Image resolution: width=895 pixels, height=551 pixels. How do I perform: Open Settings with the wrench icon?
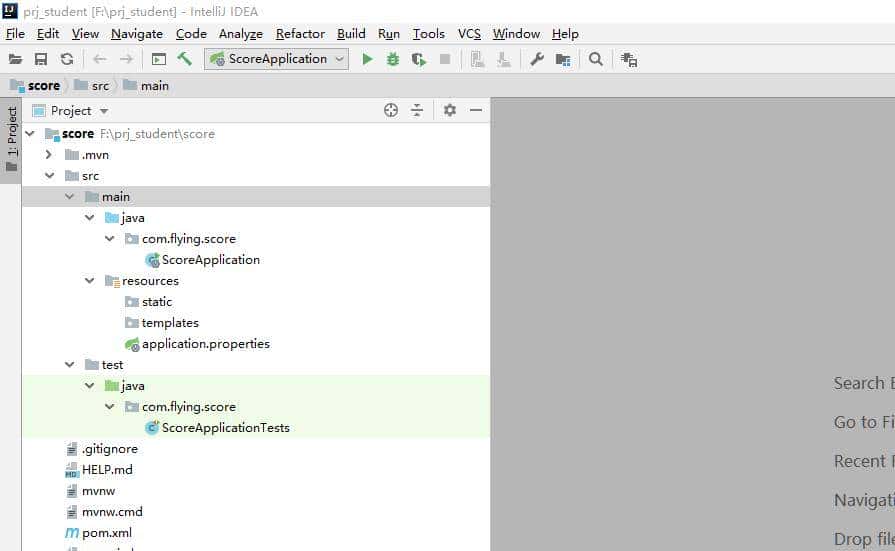click(x=537, y=59)
